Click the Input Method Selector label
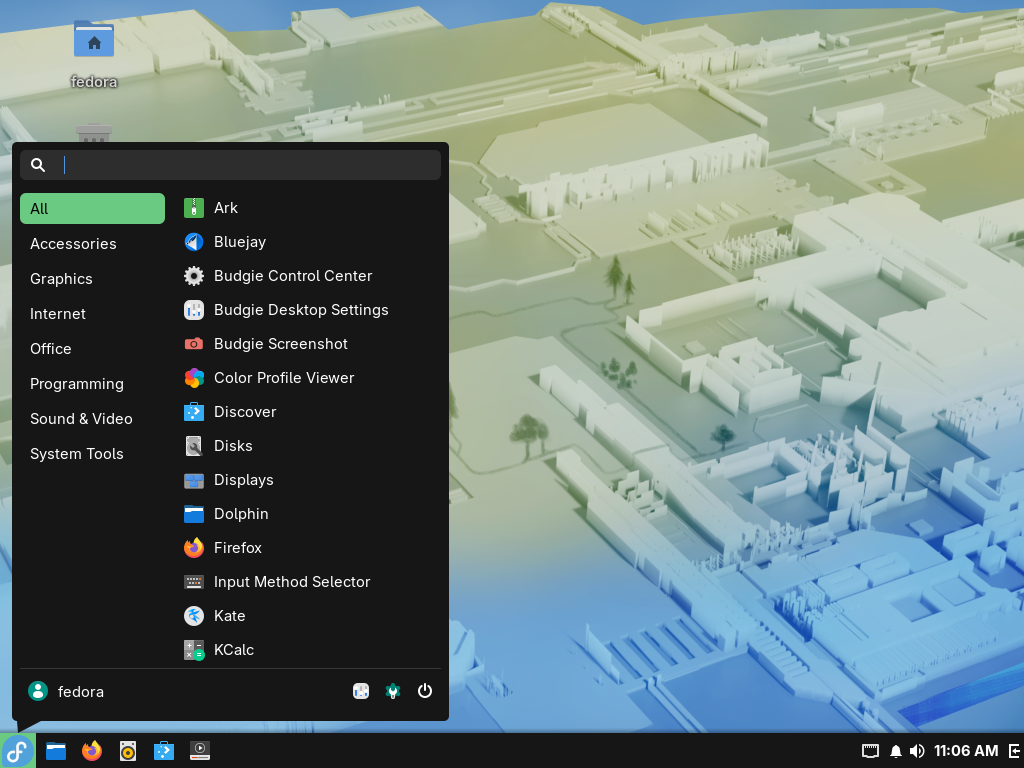 click(292, 582)
